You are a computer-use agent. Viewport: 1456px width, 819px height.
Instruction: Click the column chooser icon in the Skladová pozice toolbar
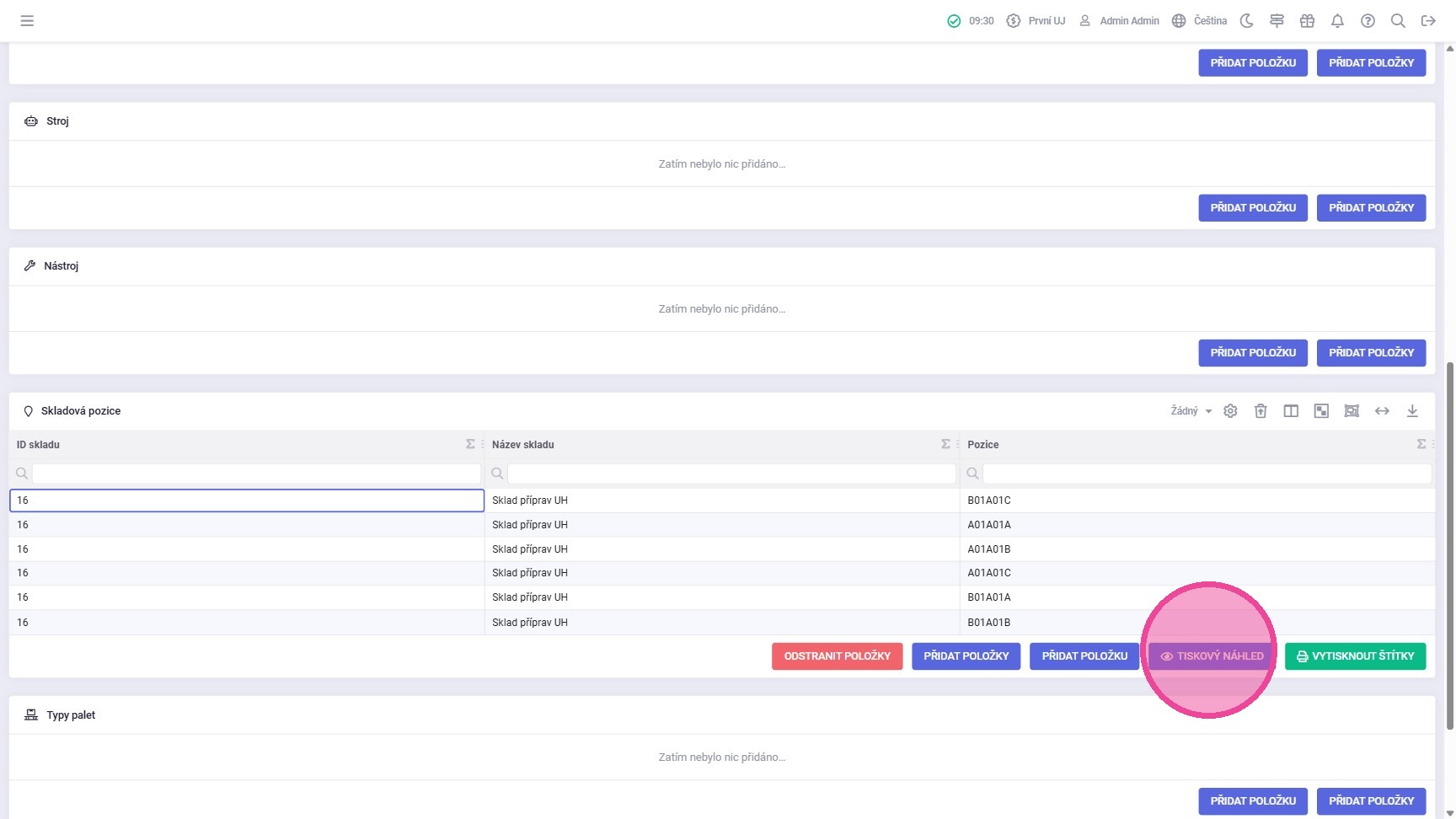[1291, 411]
